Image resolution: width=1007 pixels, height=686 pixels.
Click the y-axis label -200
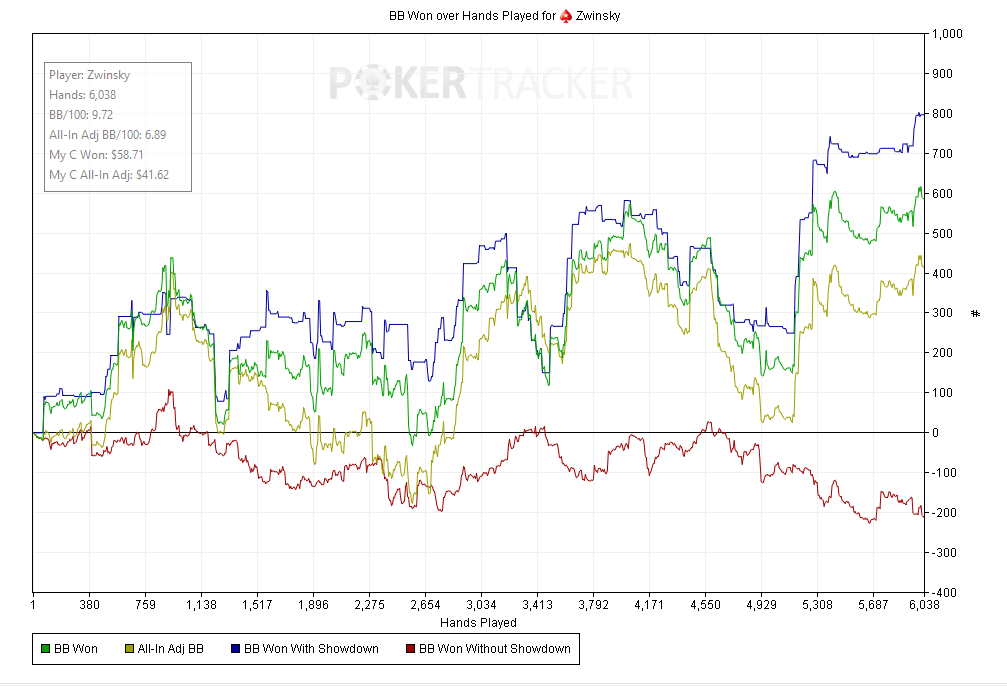click(943, 513)
